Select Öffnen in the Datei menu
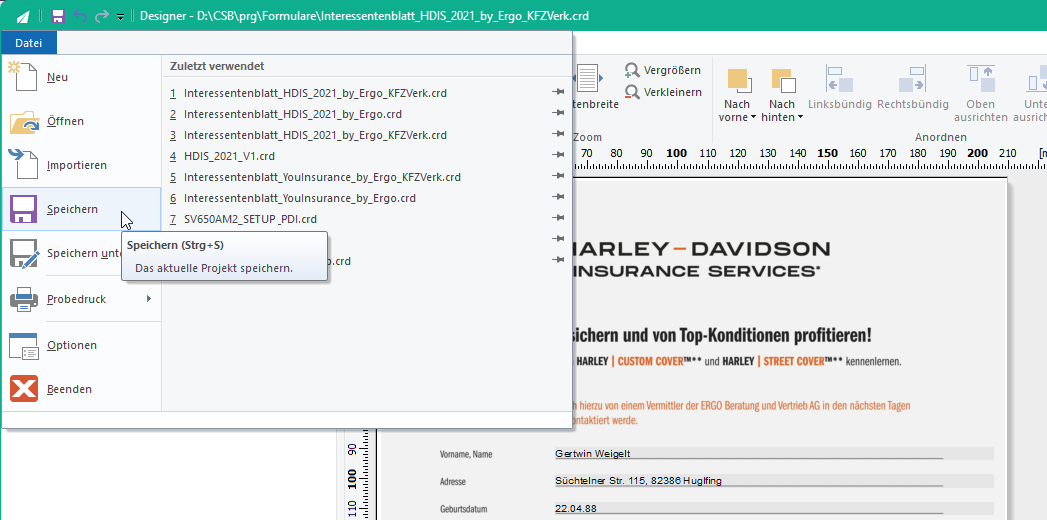 tap(81, 121)
